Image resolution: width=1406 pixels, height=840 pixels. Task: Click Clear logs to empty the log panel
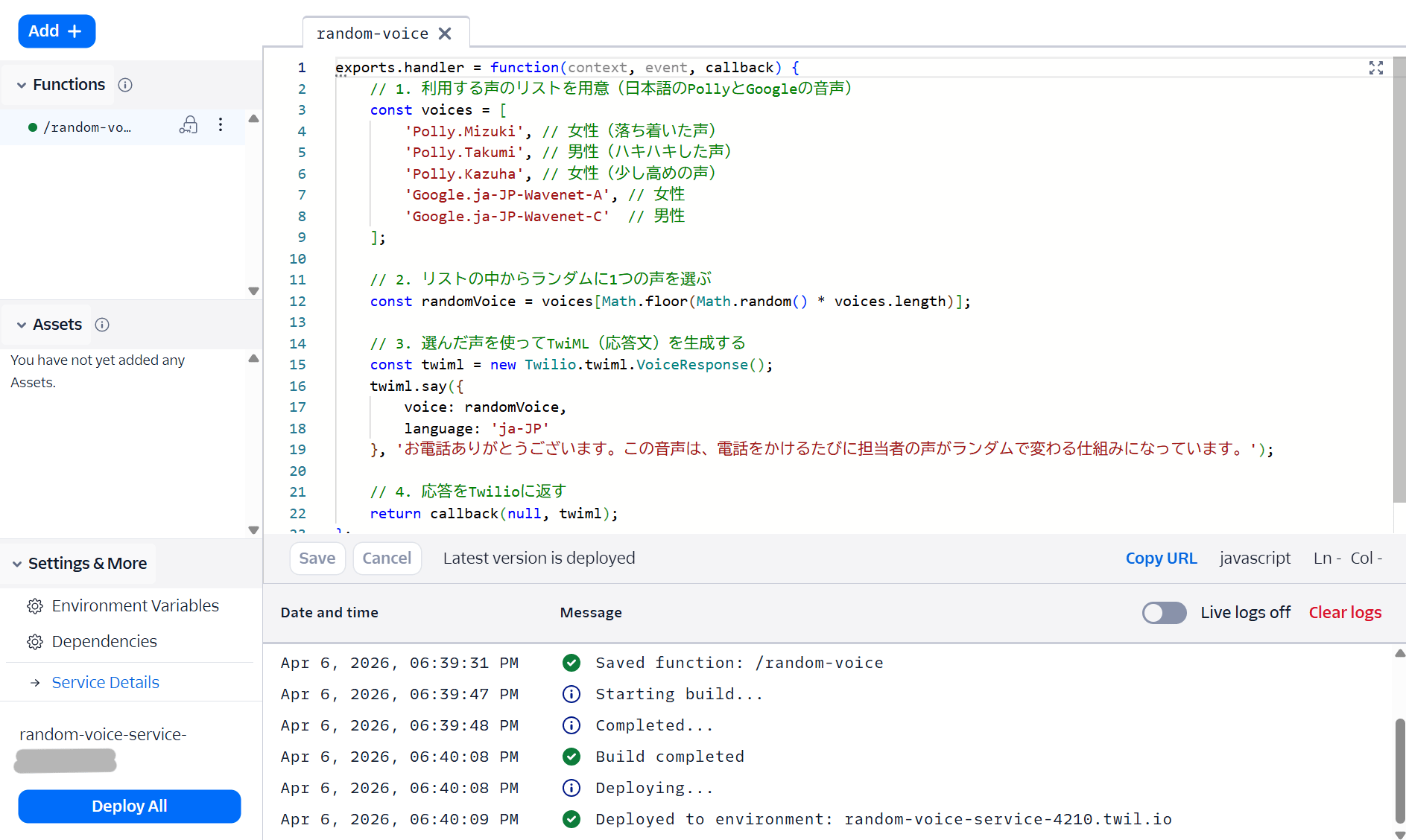(x=1345, y=612)
